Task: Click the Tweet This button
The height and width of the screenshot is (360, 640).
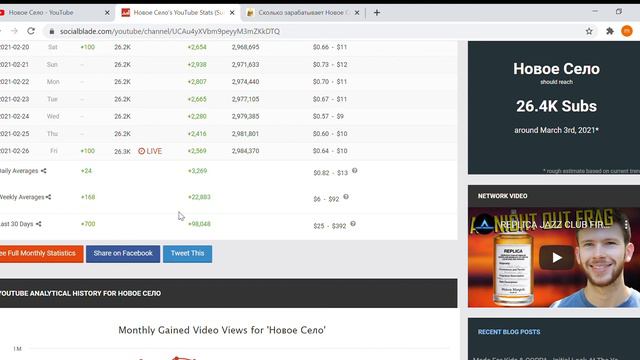Action: tap(187, 253)
